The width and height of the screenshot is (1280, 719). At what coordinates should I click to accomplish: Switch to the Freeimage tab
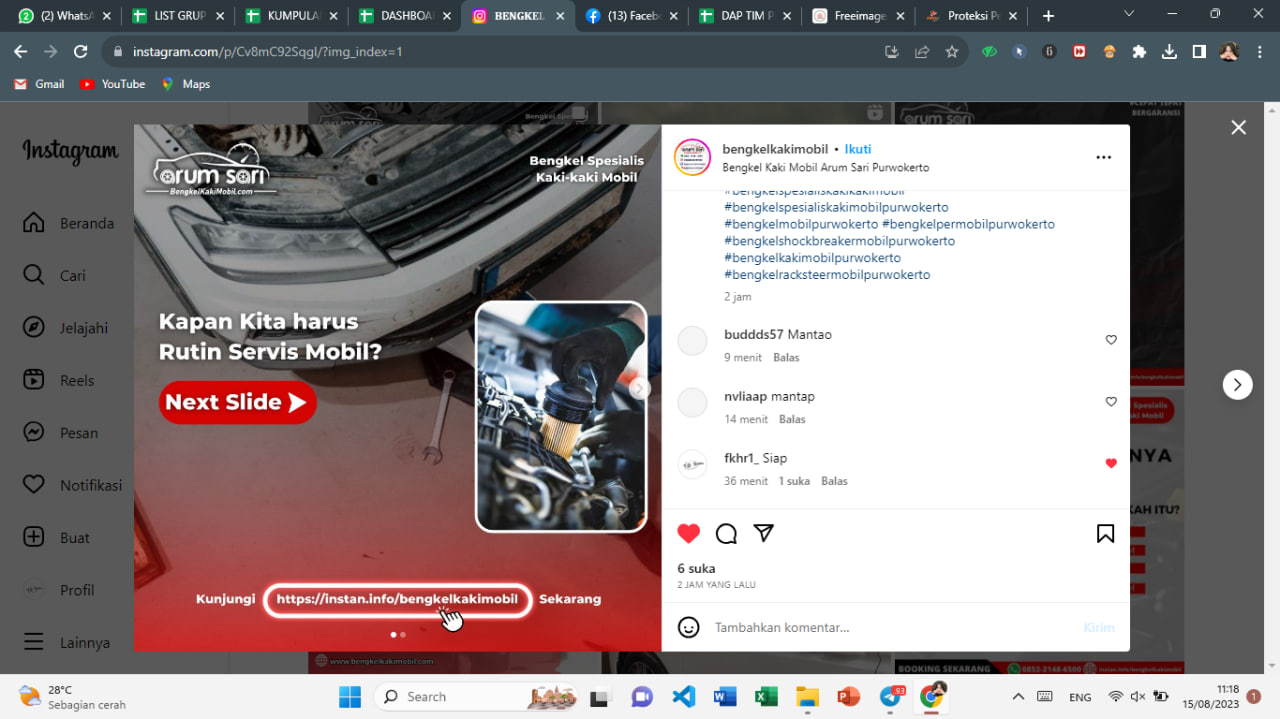point(860,16)
